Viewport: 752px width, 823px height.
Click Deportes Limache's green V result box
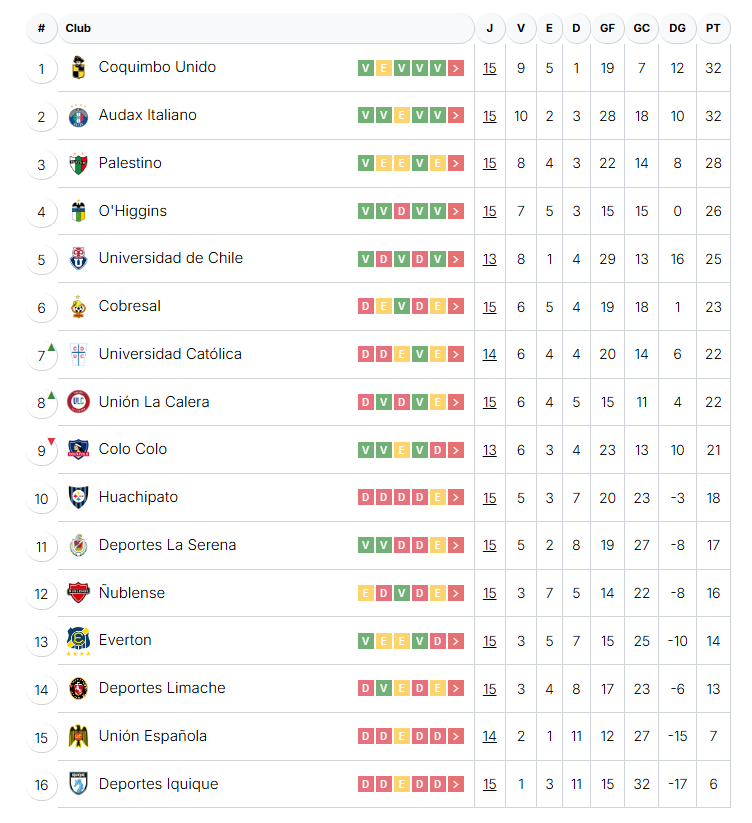coord(384,688)
